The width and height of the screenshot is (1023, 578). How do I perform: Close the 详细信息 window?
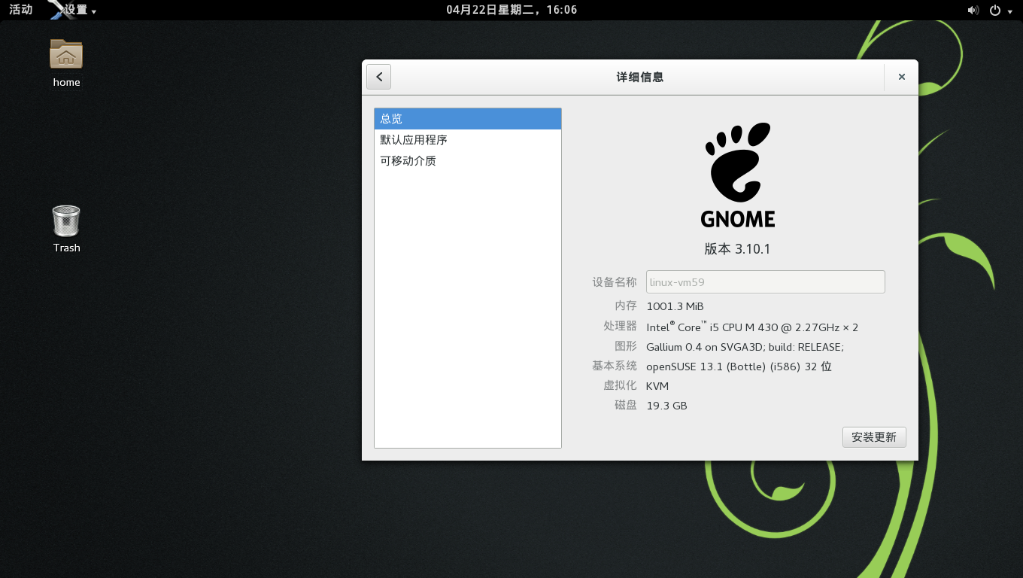pos(902,77)
